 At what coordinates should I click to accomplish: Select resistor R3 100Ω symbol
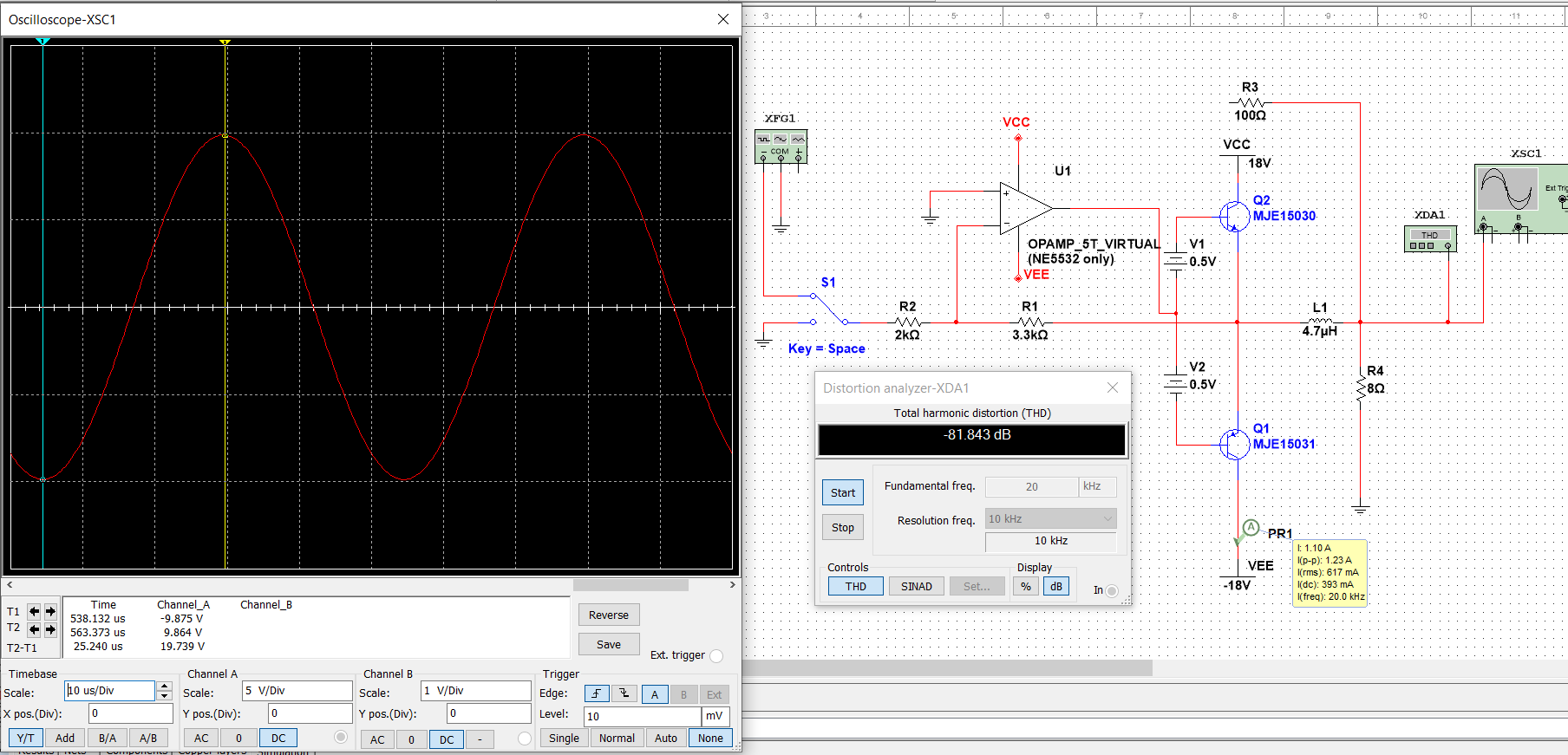(1250, 102)
